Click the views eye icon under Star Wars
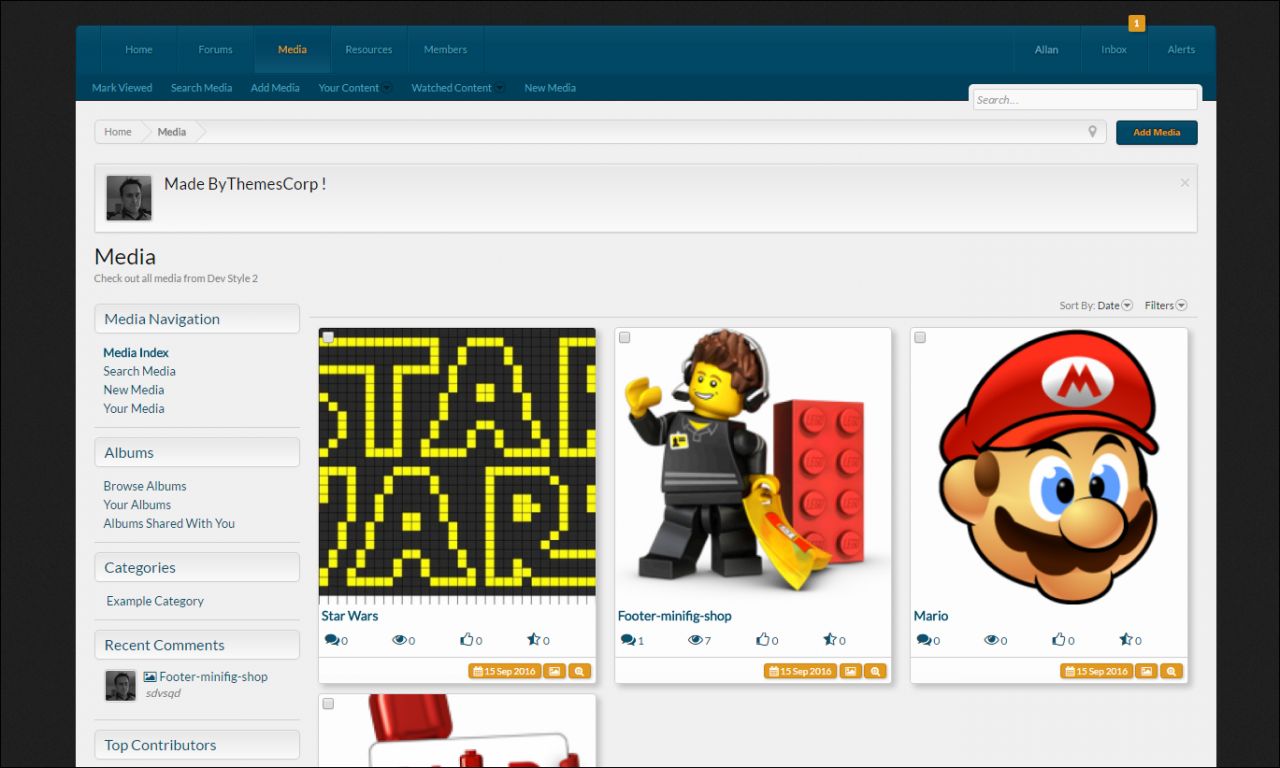Viewport: 1280px width, 768px height. tap(399, 640)
